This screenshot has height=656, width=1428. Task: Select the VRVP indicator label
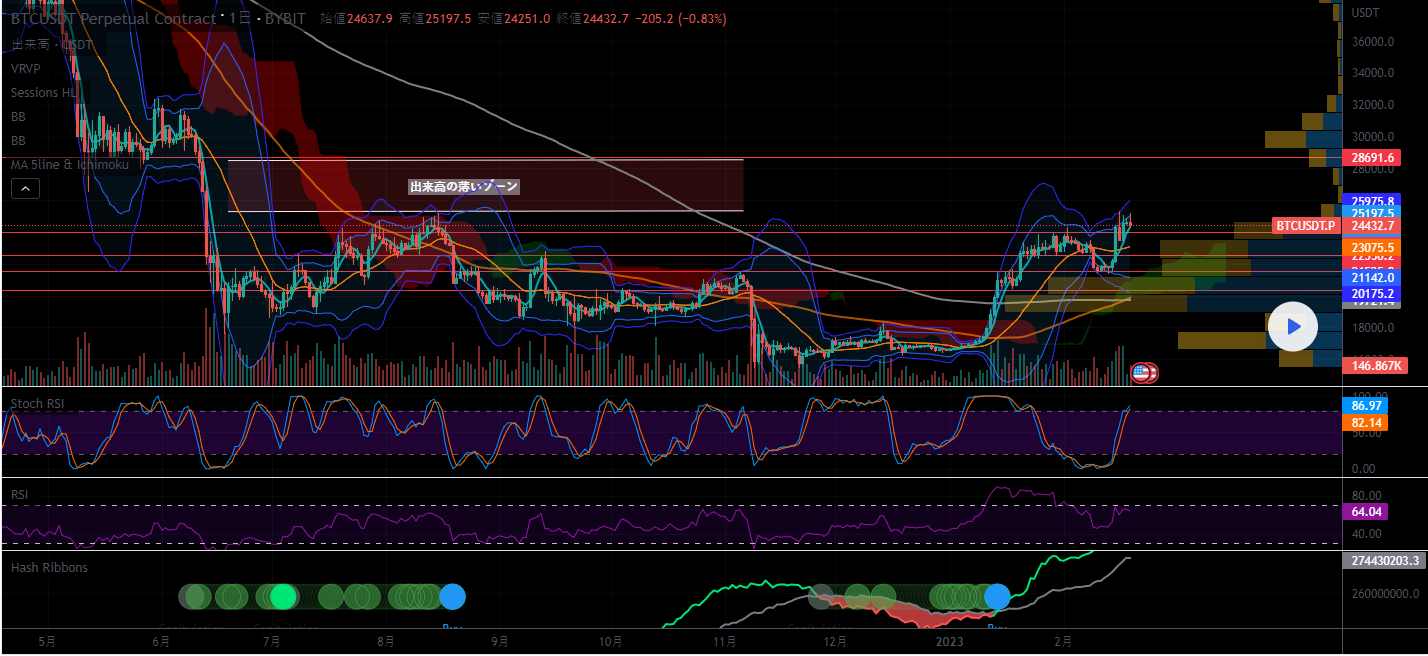point(26,69)
